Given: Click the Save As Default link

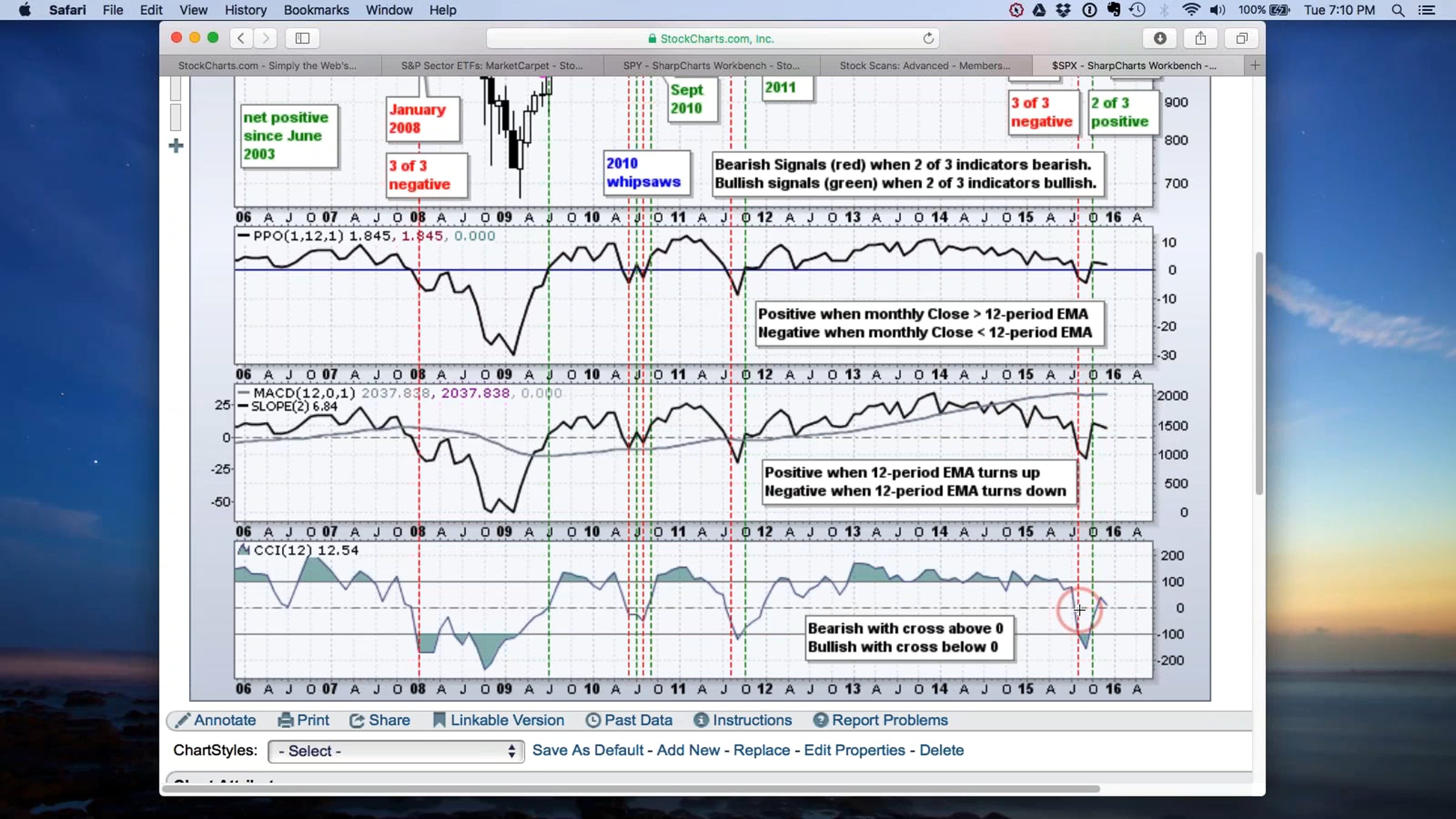Looking at the screenshot, I should point(587,750).
